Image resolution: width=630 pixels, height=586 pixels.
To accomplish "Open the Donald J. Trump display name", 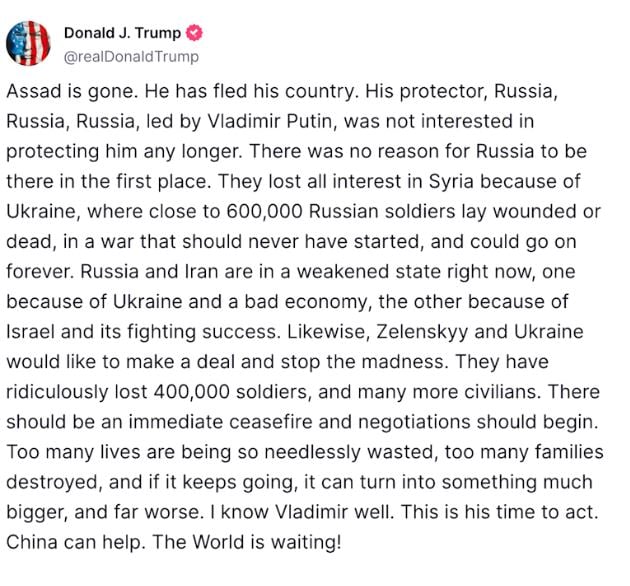I will 123,33.
